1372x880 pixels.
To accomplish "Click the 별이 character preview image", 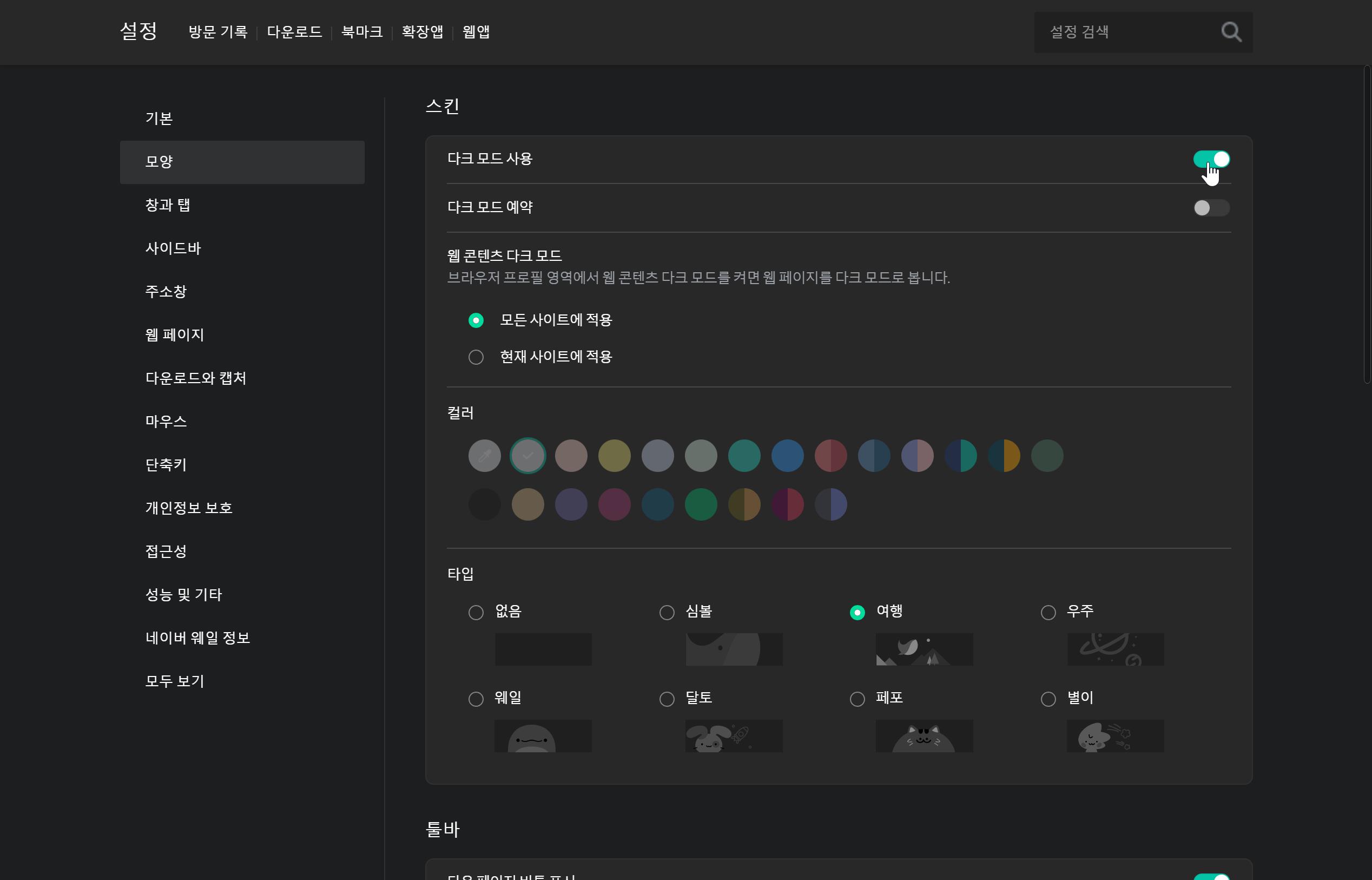I will pos(1114,736).
